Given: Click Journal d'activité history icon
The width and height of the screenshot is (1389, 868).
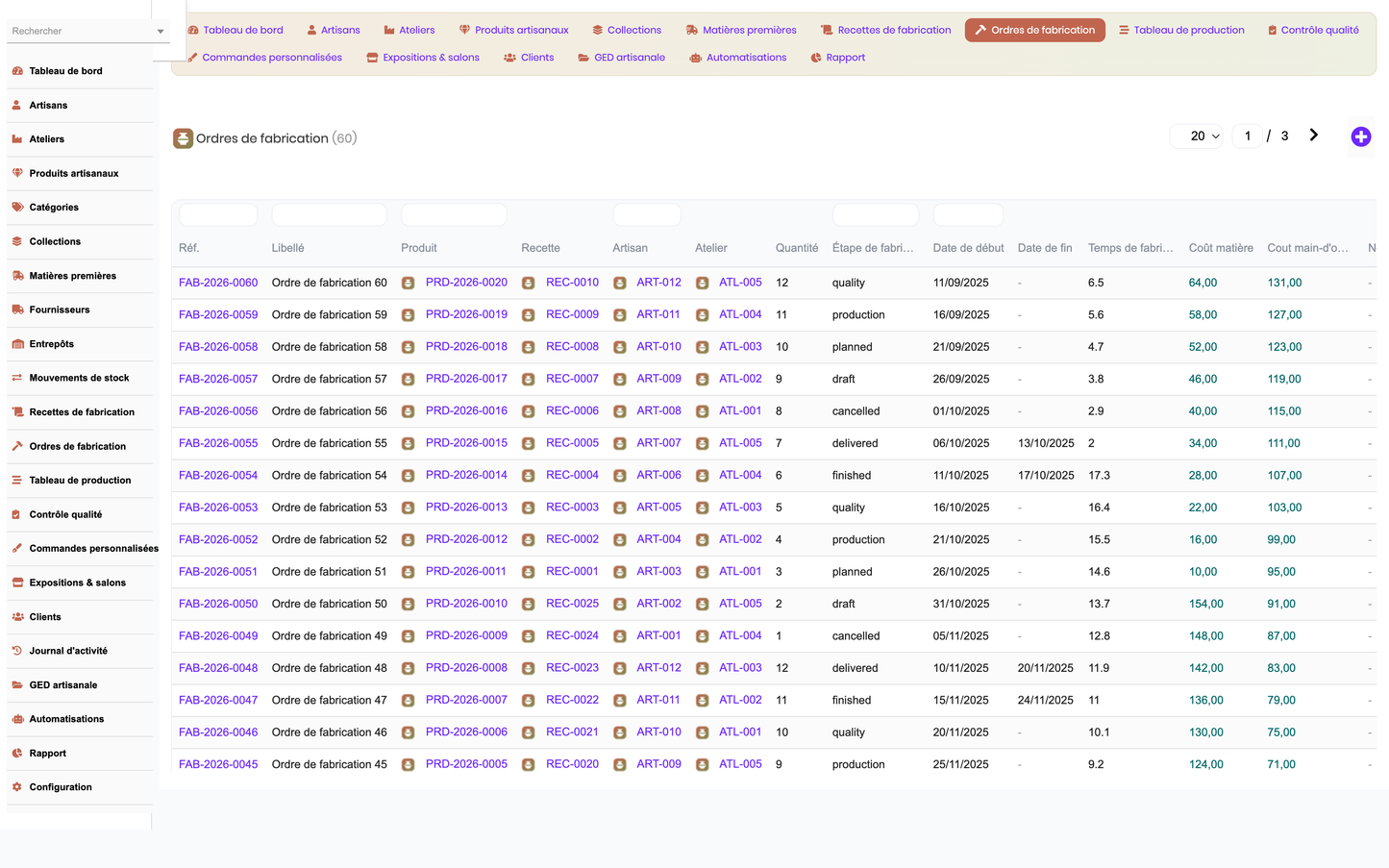Looking at the screenshot, I should tap(16, 651).
